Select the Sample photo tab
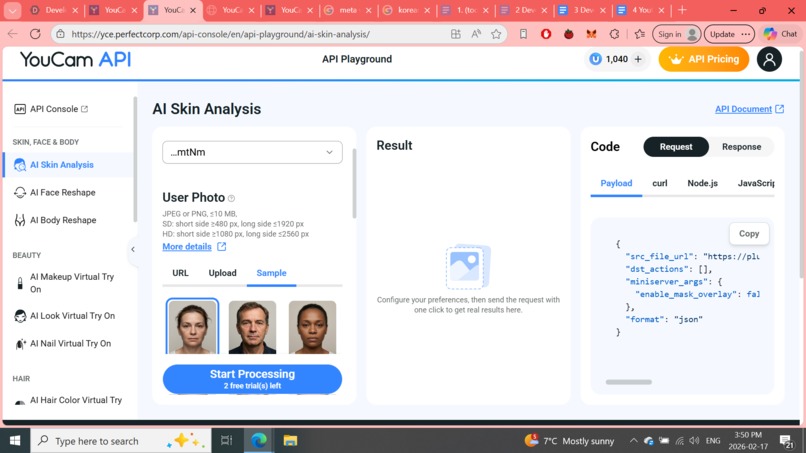 pos(271,273)
